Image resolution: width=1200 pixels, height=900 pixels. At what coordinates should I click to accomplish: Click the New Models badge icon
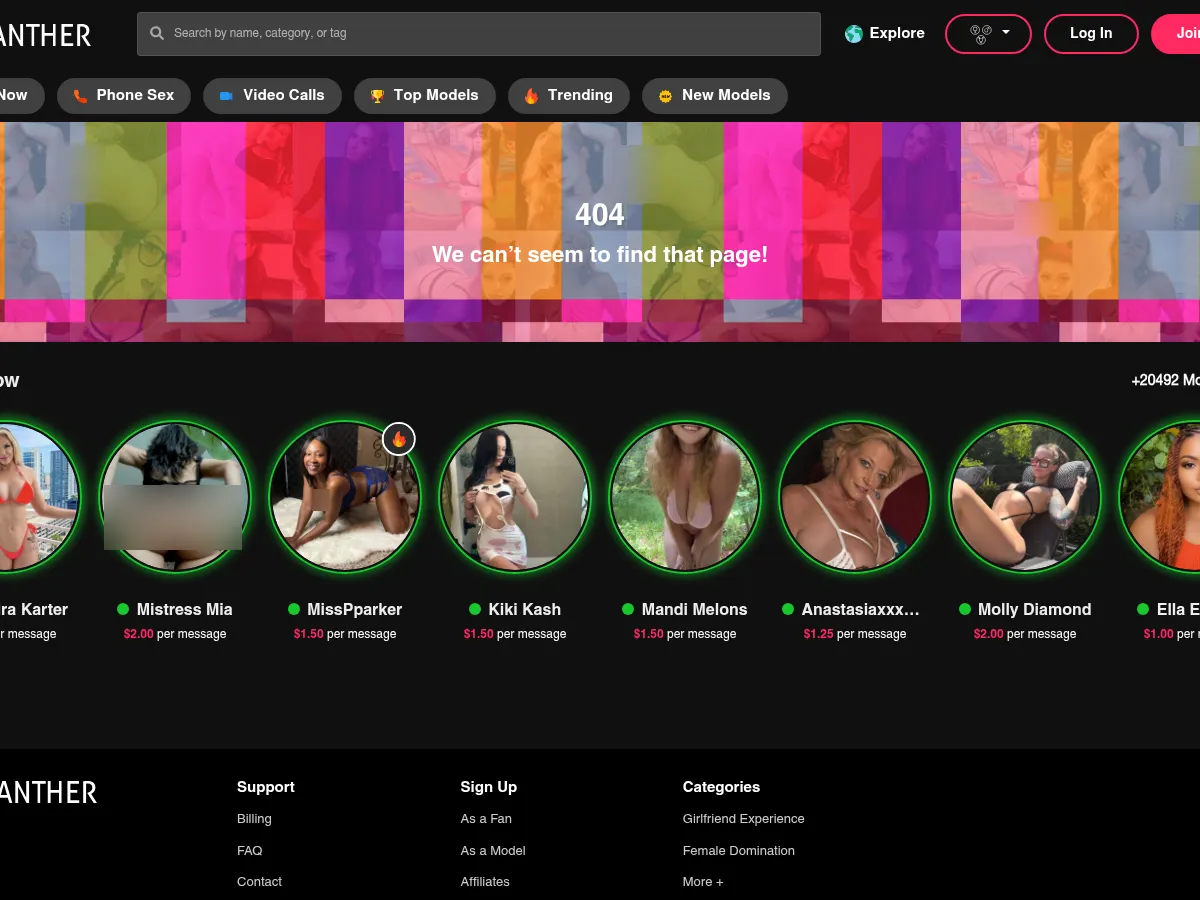[x=665, y=96]
